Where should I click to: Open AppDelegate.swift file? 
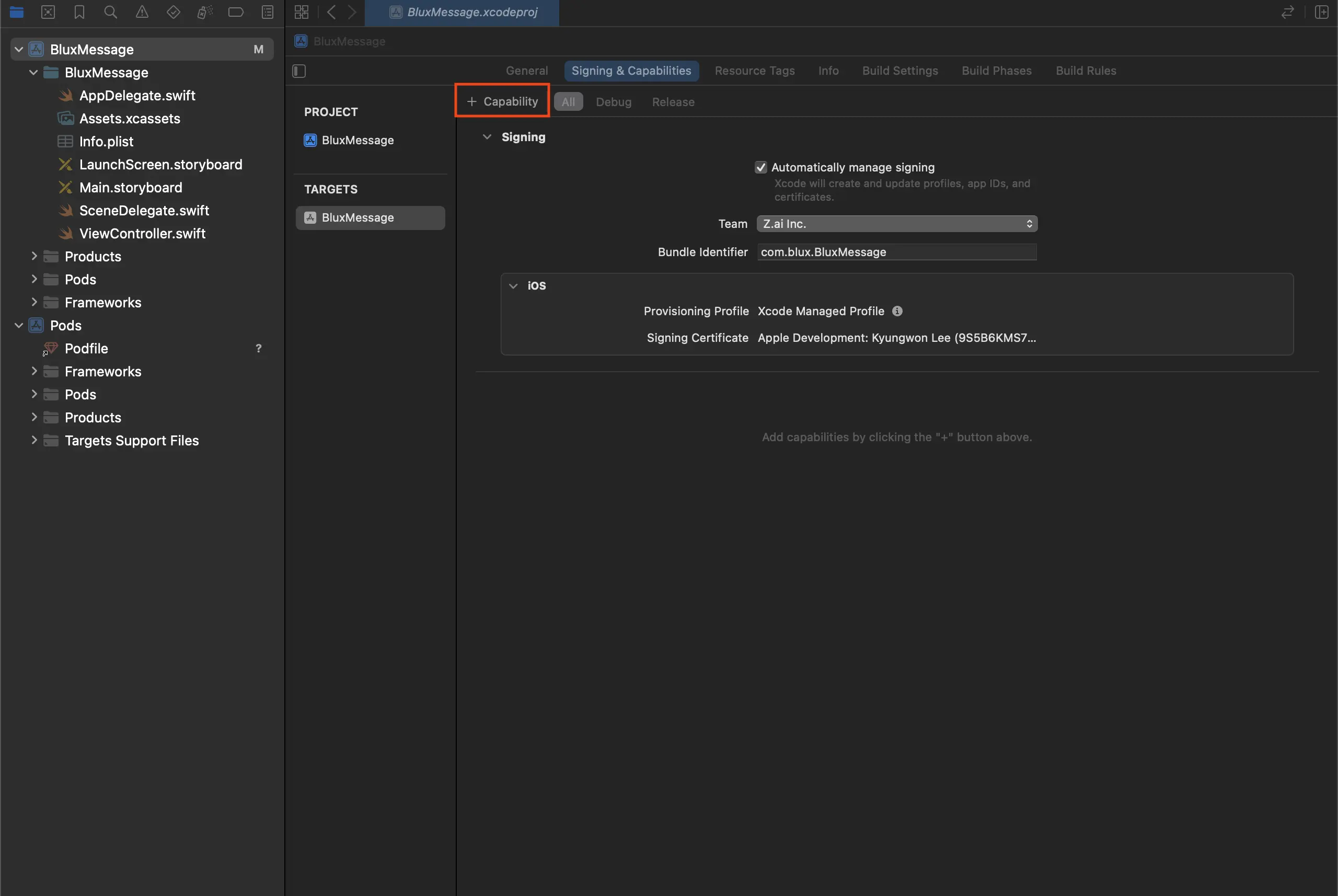pos(137,96)
